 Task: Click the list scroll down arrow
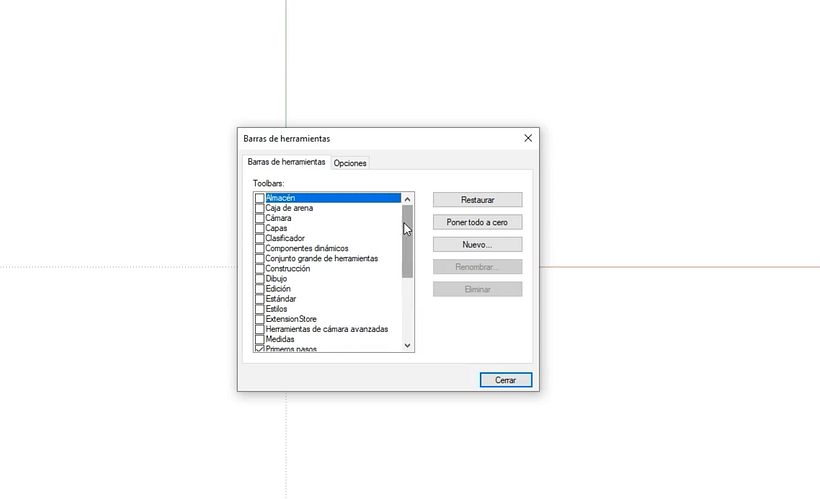pyautogui.click(x=407, y=345)
